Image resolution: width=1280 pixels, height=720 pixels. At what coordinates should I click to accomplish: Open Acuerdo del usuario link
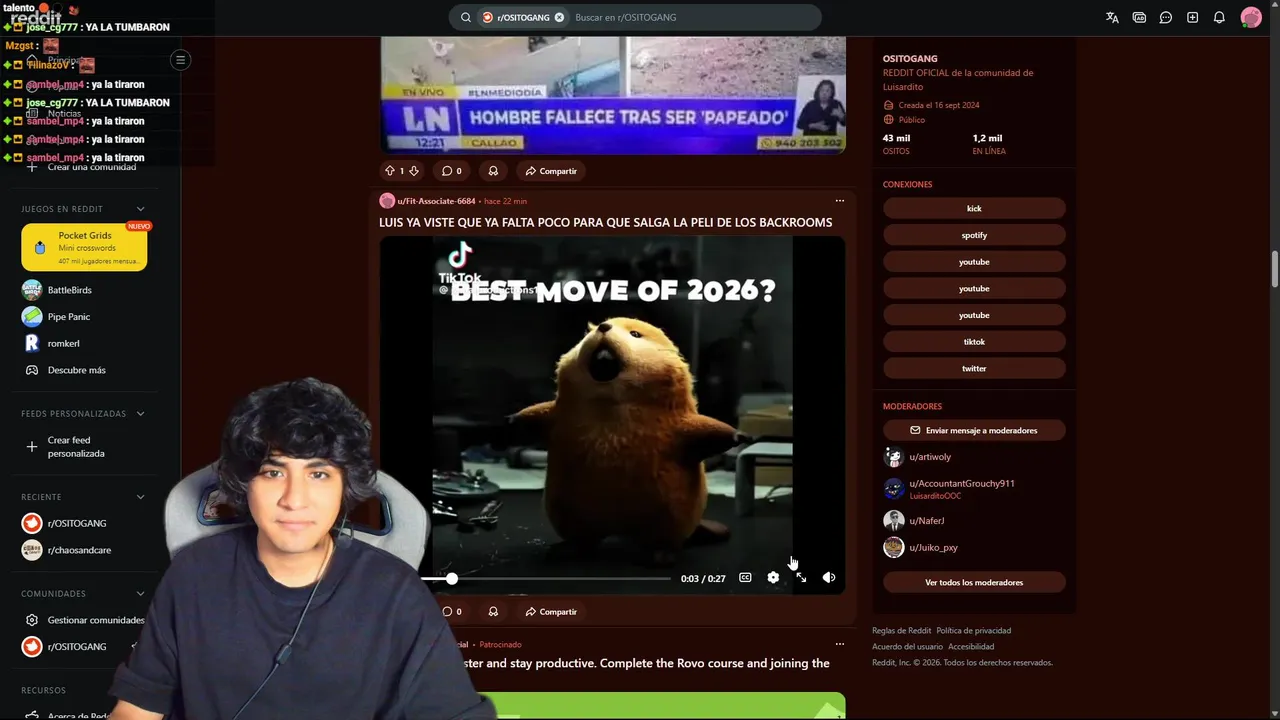[907, 646]
